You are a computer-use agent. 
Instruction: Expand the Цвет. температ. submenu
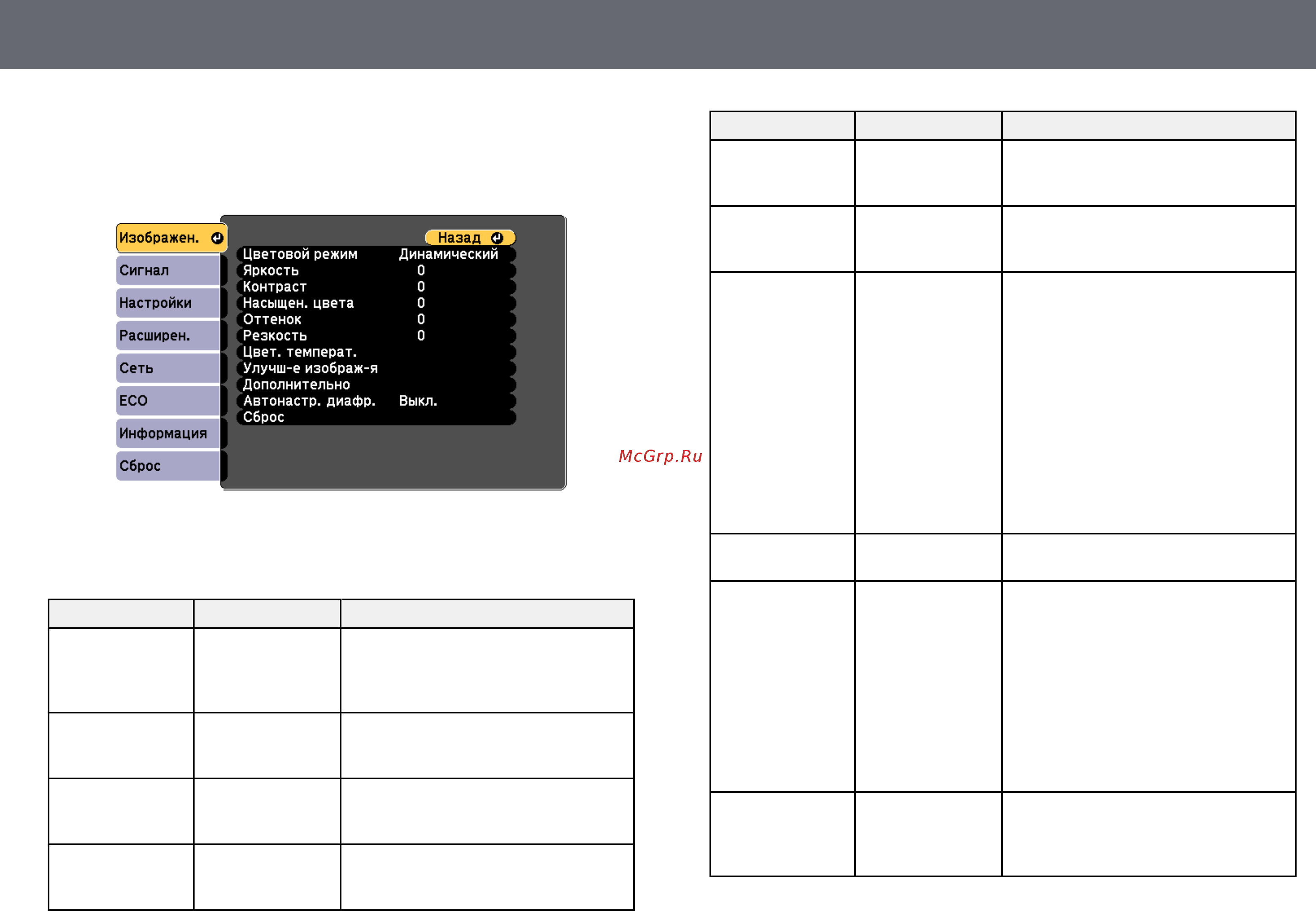coord(376,352)
